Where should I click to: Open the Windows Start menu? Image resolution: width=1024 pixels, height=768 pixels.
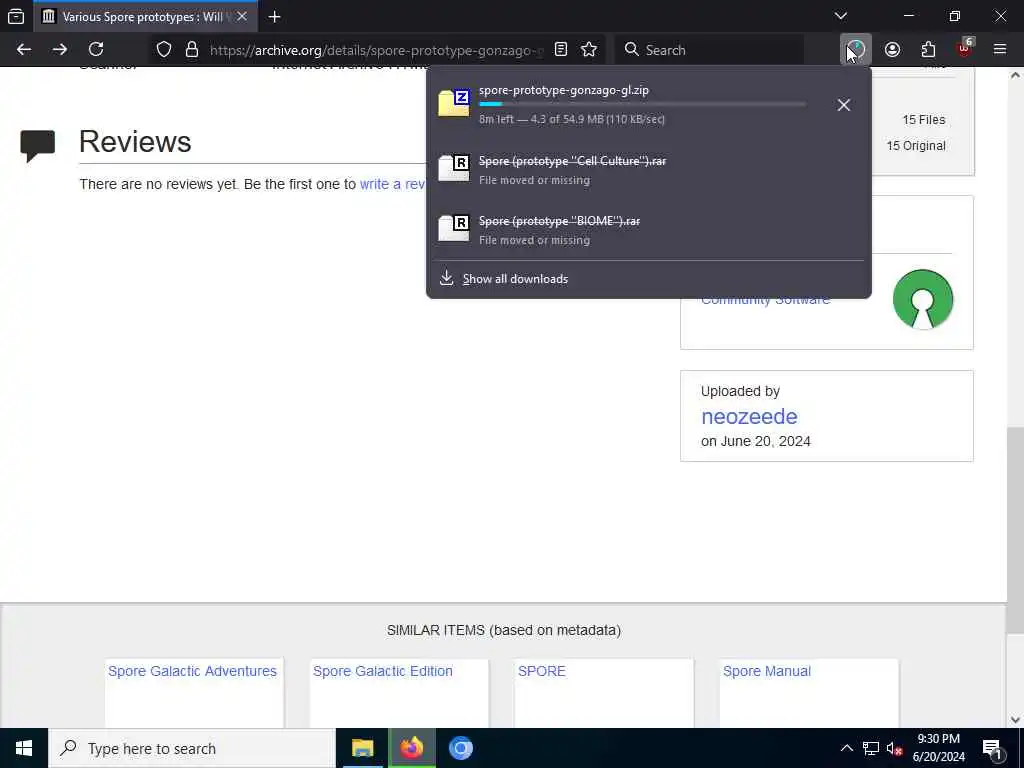24,748
